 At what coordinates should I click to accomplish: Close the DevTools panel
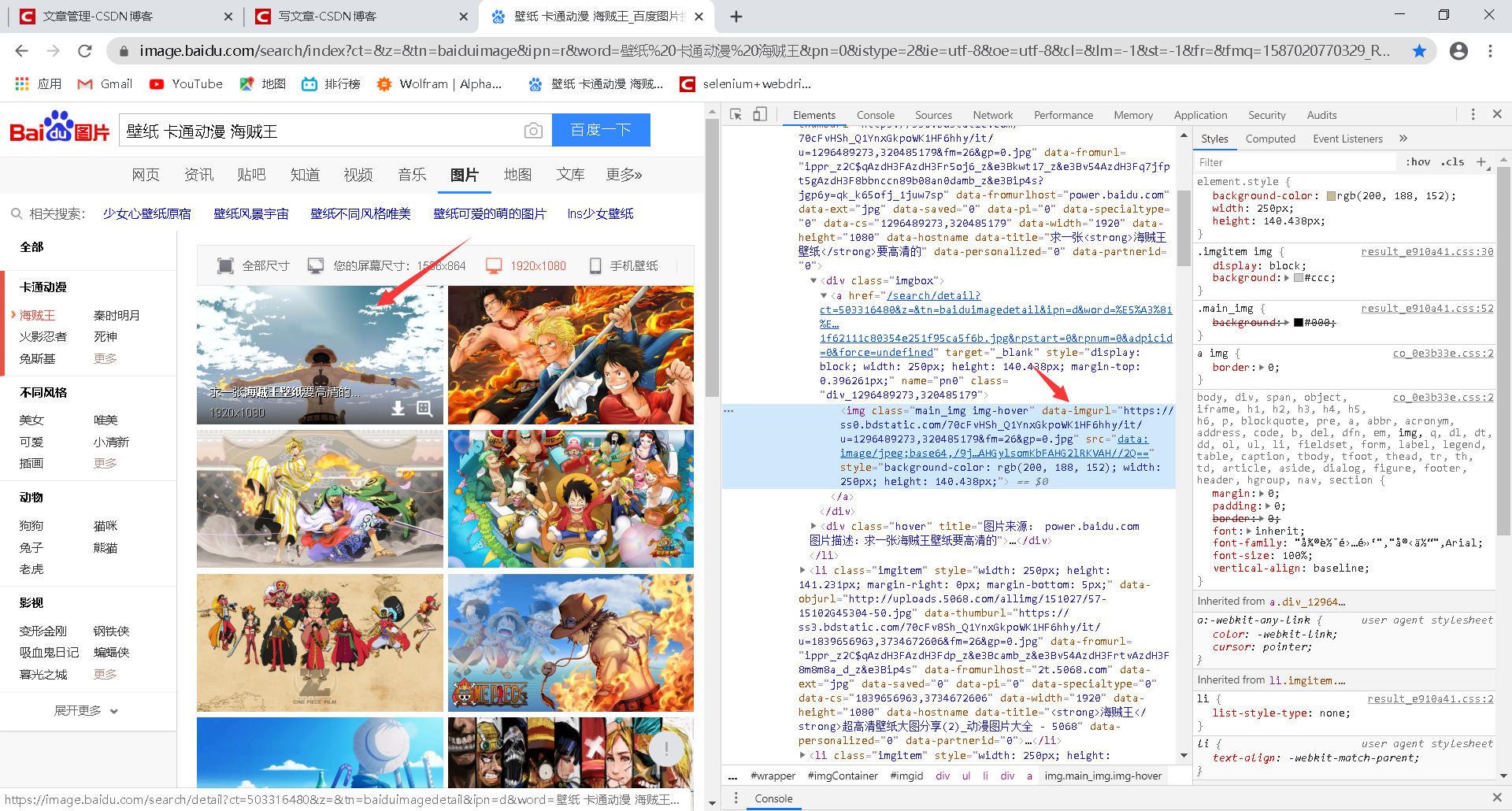(x=1497, y=114)
